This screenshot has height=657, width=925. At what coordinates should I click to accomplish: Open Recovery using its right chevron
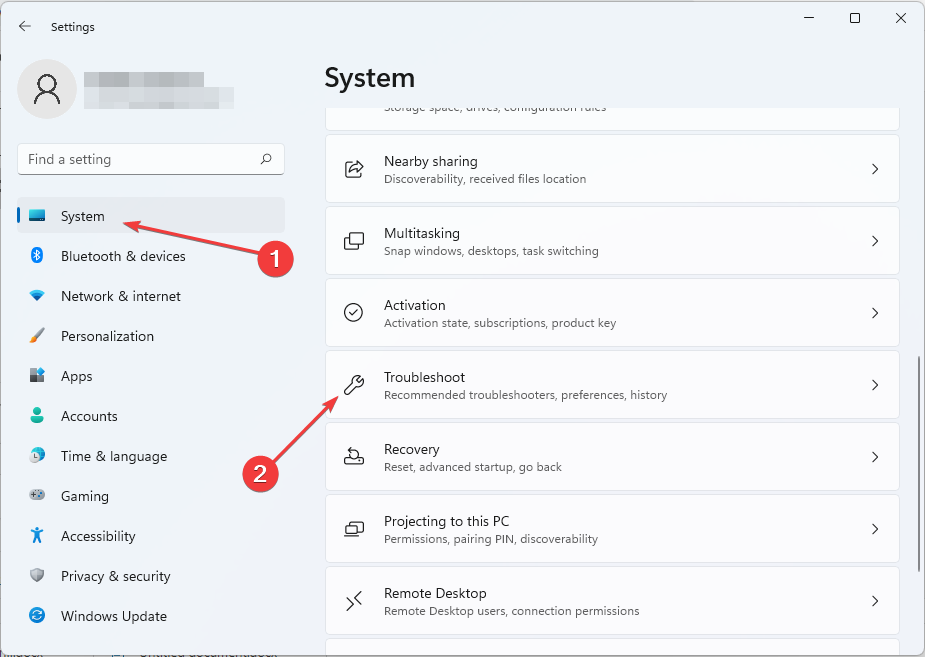(x=874, y=457)
